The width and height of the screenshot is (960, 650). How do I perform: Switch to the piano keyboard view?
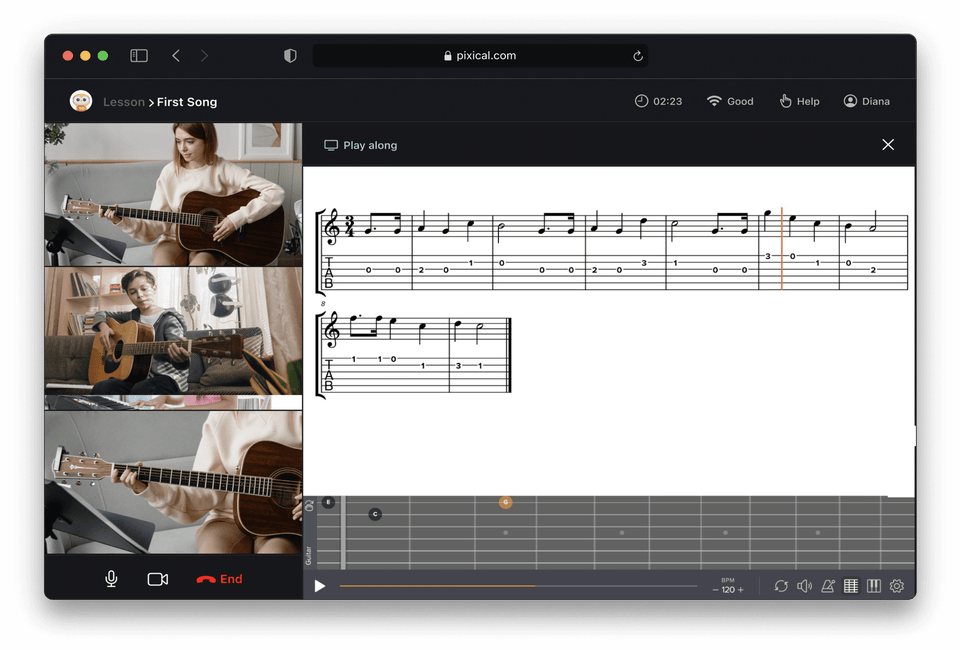point(874,586)
